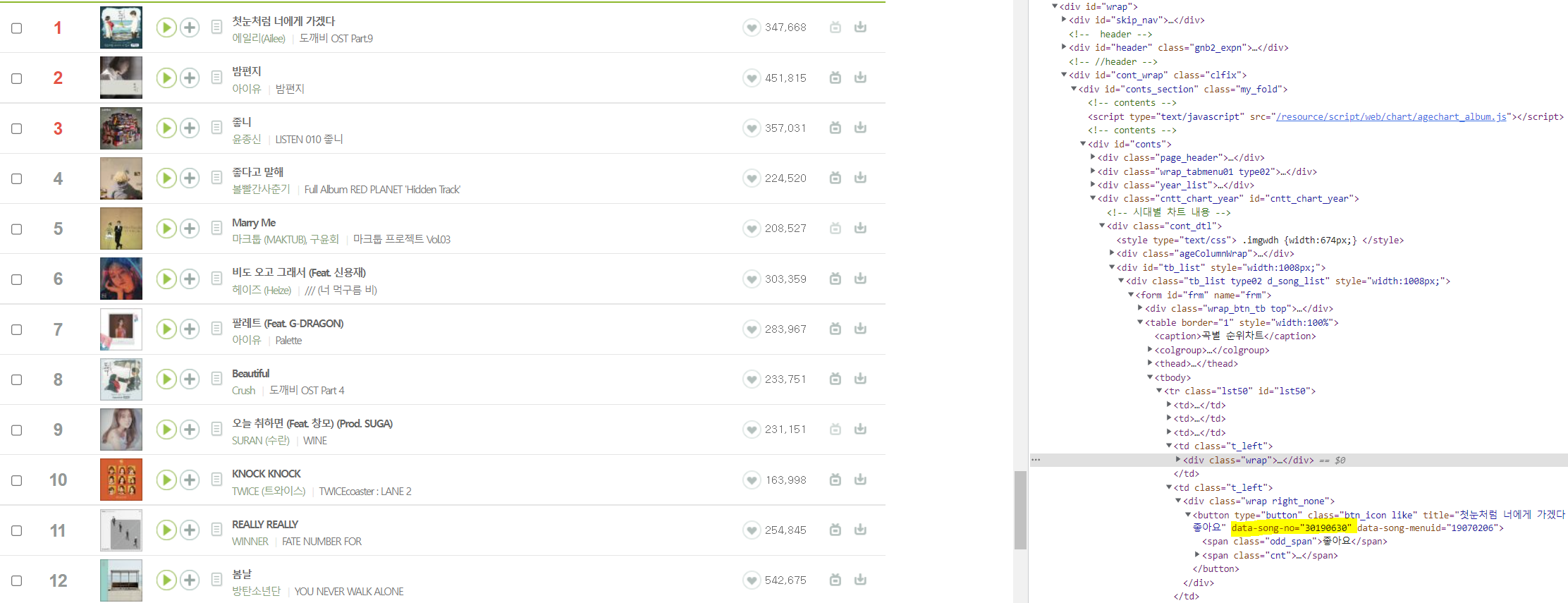Open artist link 에일리(Ailee)
Viewport: 1568px width, 603px height.
259,39
